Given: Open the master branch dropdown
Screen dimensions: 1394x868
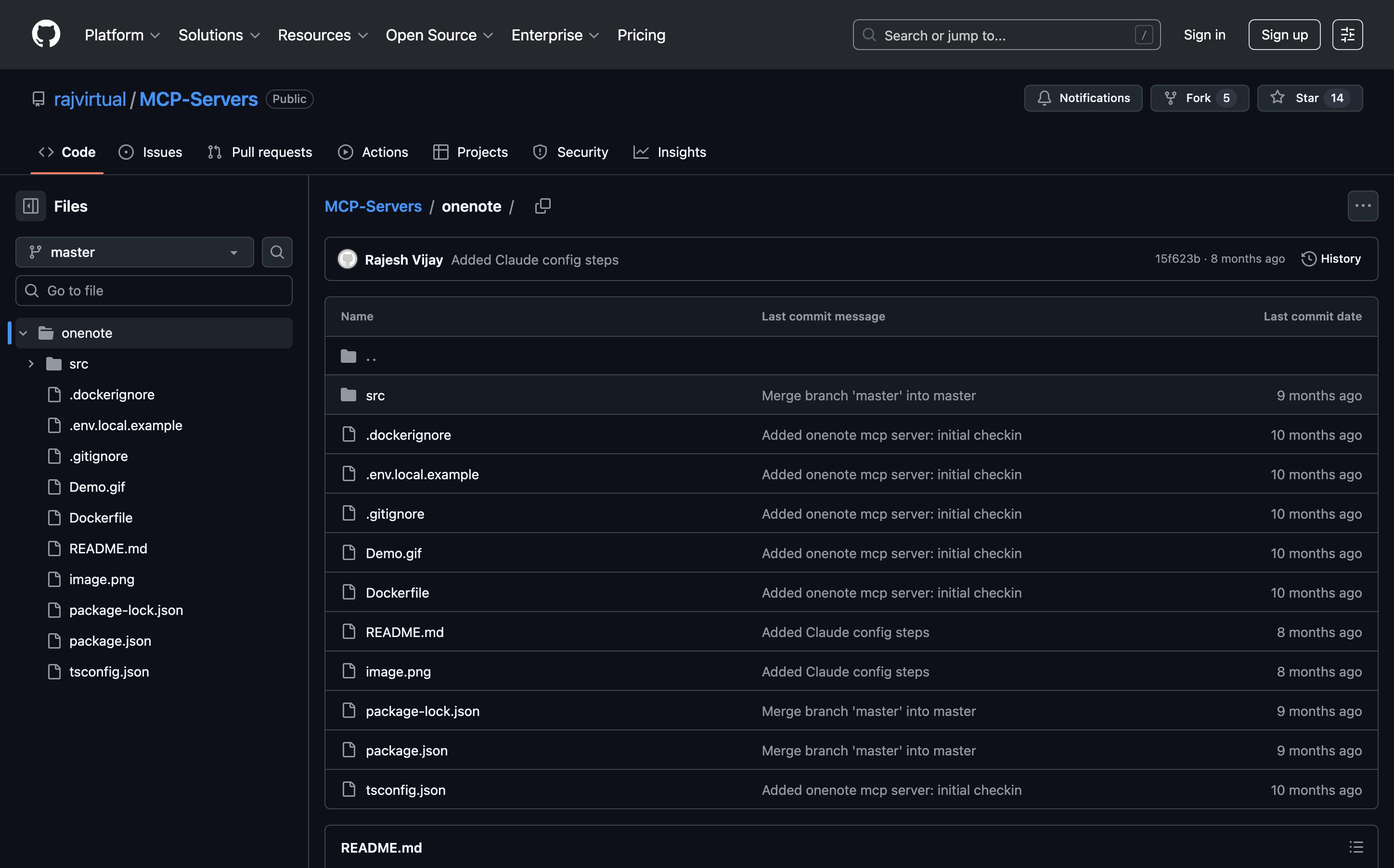Looking at the screenshot, I should [134, 252].
